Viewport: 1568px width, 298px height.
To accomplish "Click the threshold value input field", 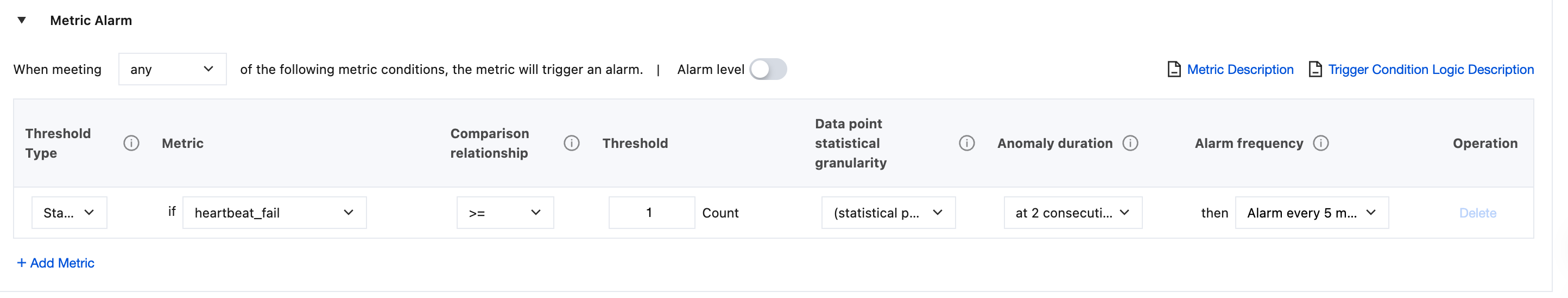I will (652, 213).
